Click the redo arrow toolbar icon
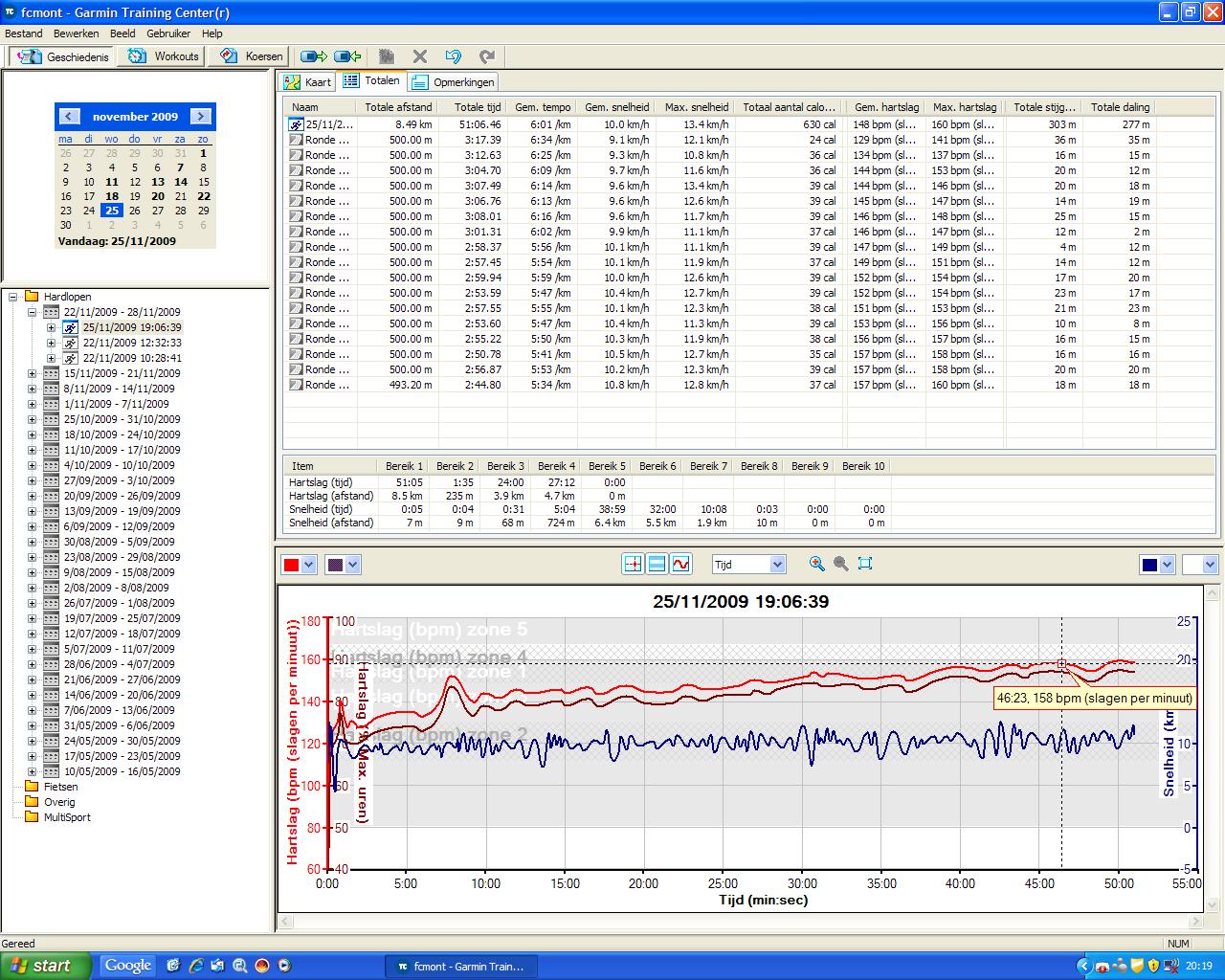 [x=487, y=56]
